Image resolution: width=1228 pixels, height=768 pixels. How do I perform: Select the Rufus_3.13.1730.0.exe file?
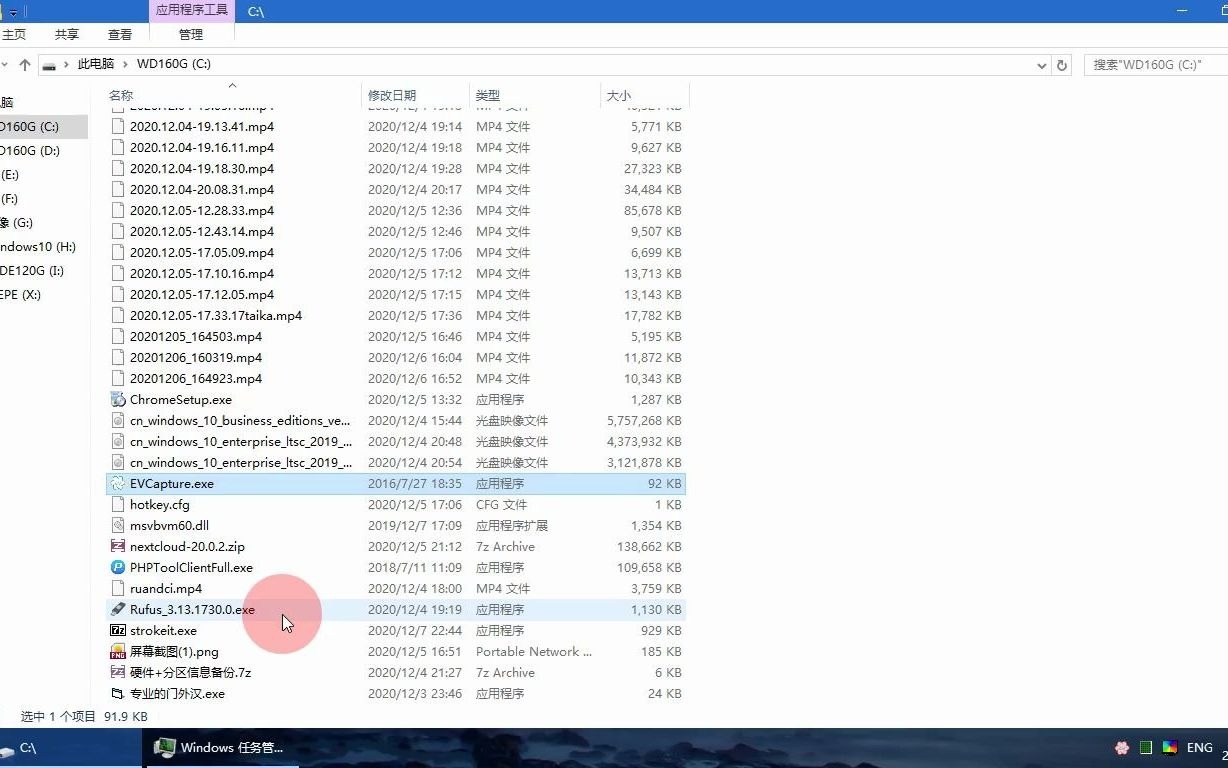click(x=192, y=609)
